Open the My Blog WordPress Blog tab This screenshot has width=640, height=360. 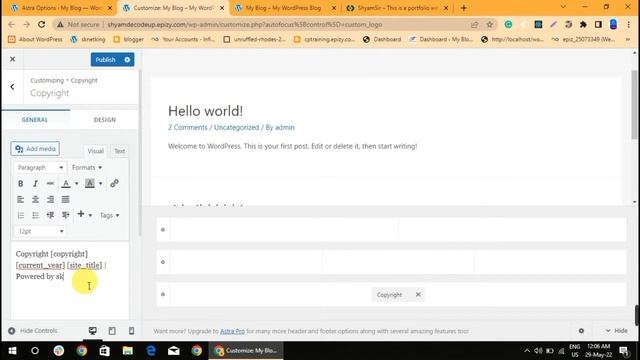coord(285,8)
